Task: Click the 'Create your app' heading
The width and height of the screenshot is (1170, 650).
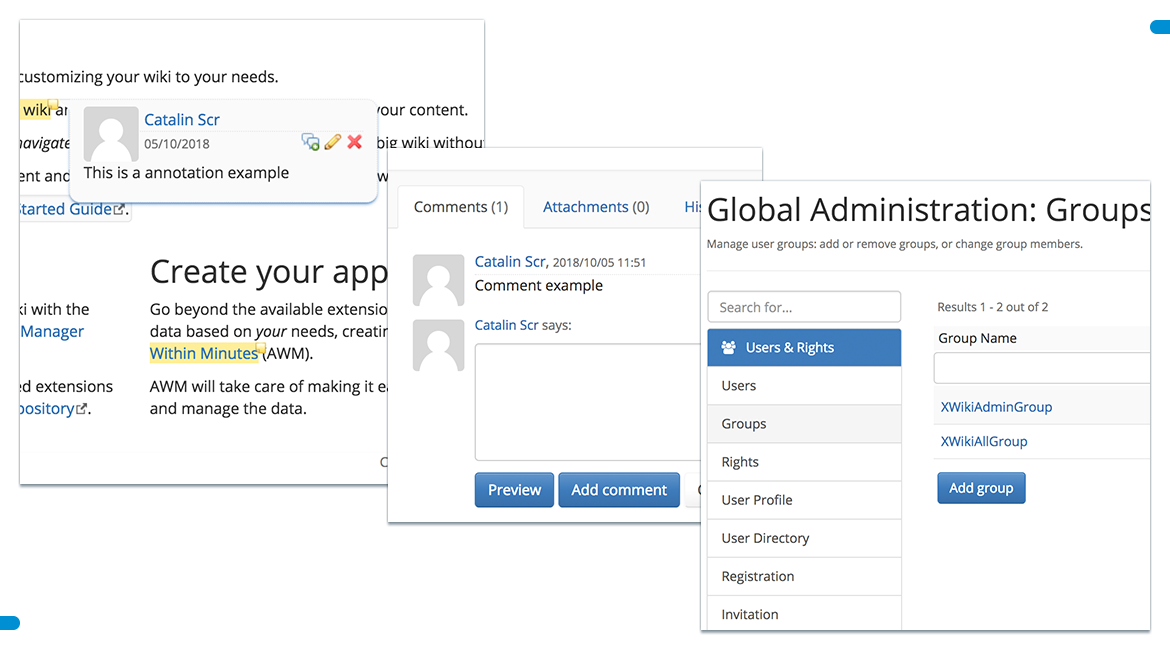Action: click(x=269, y=272)
